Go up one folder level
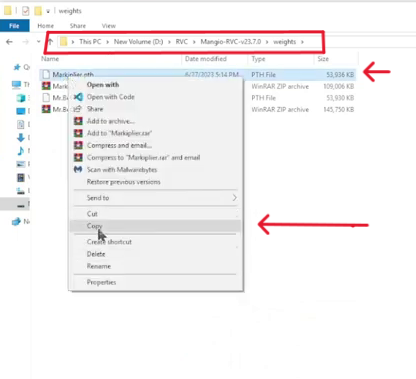This screenshot has width=416, height=379. [50, 42]
